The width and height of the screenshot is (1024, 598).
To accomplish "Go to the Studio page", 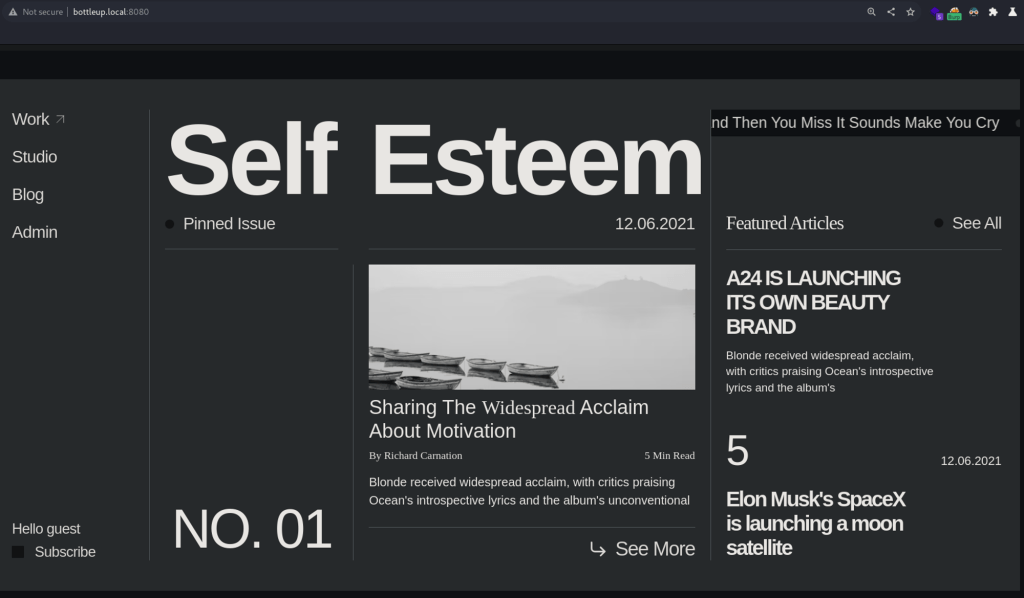I will click(x=34, y=157).
